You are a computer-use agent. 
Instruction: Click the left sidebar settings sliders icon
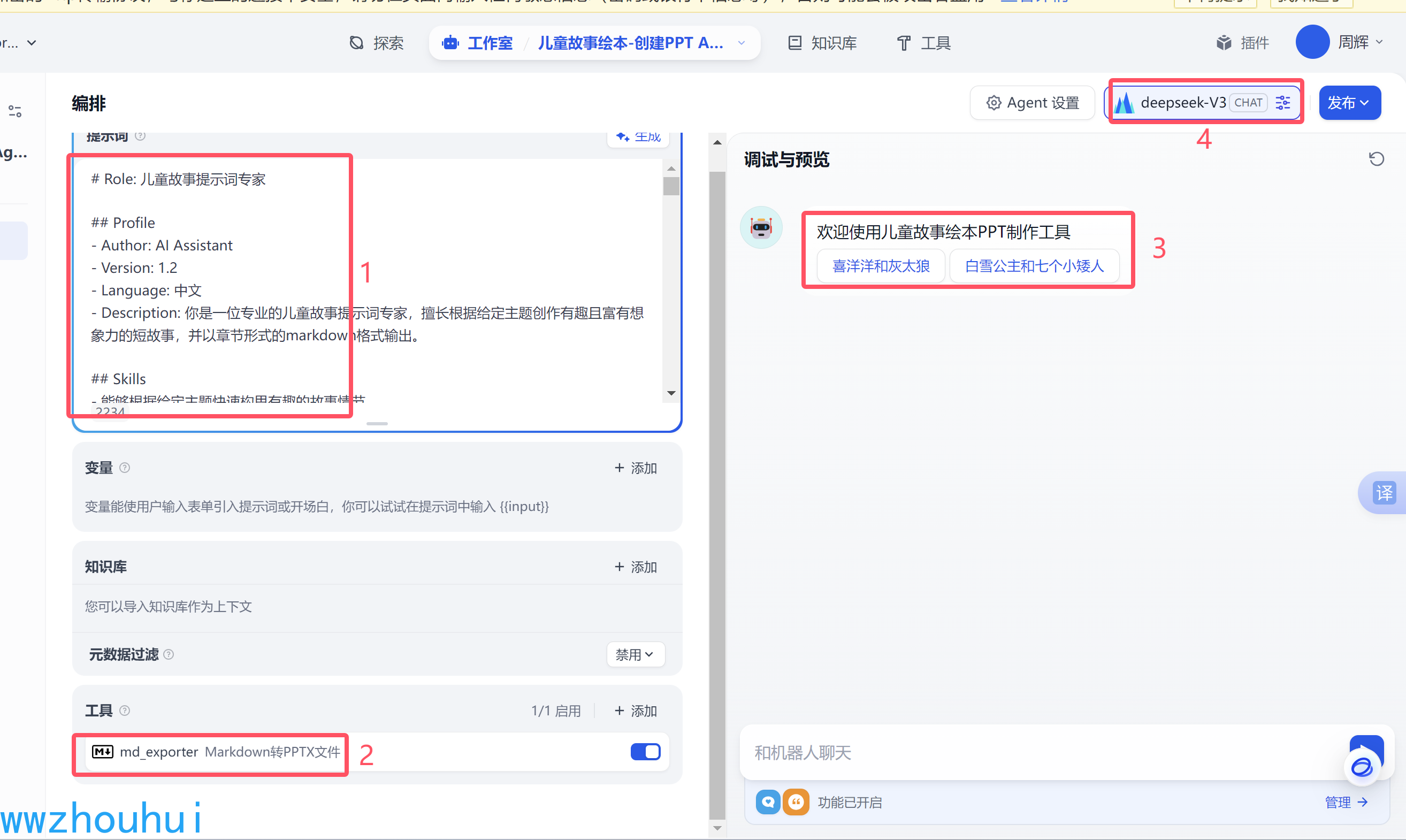[x=16, y=111]
